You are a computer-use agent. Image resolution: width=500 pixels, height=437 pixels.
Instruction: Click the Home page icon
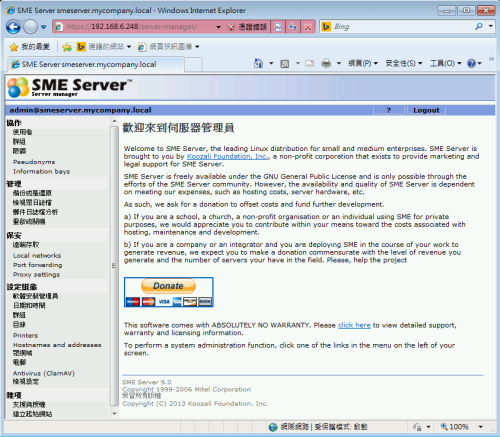(x=258, y=63)
